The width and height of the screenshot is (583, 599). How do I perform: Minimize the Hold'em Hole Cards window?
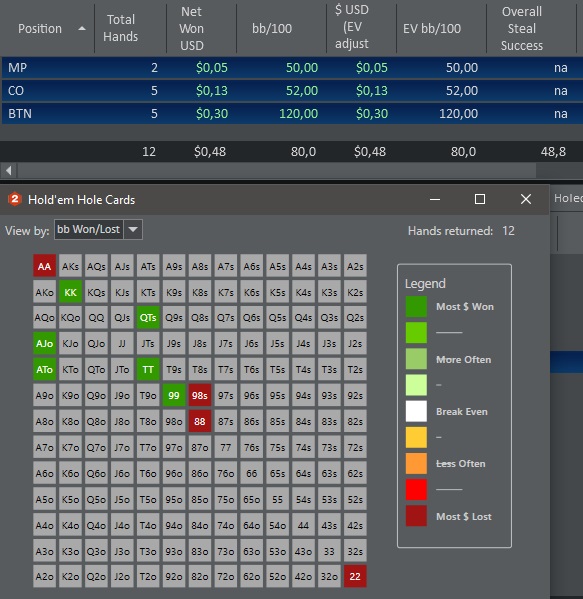point(435,199)
